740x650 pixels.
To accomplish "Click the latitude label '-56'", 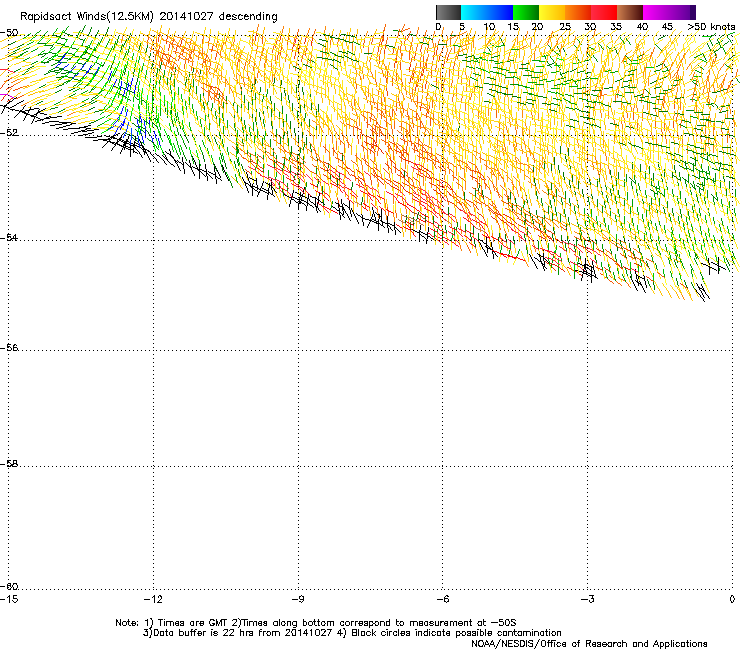I will click(x=9, y=347).
